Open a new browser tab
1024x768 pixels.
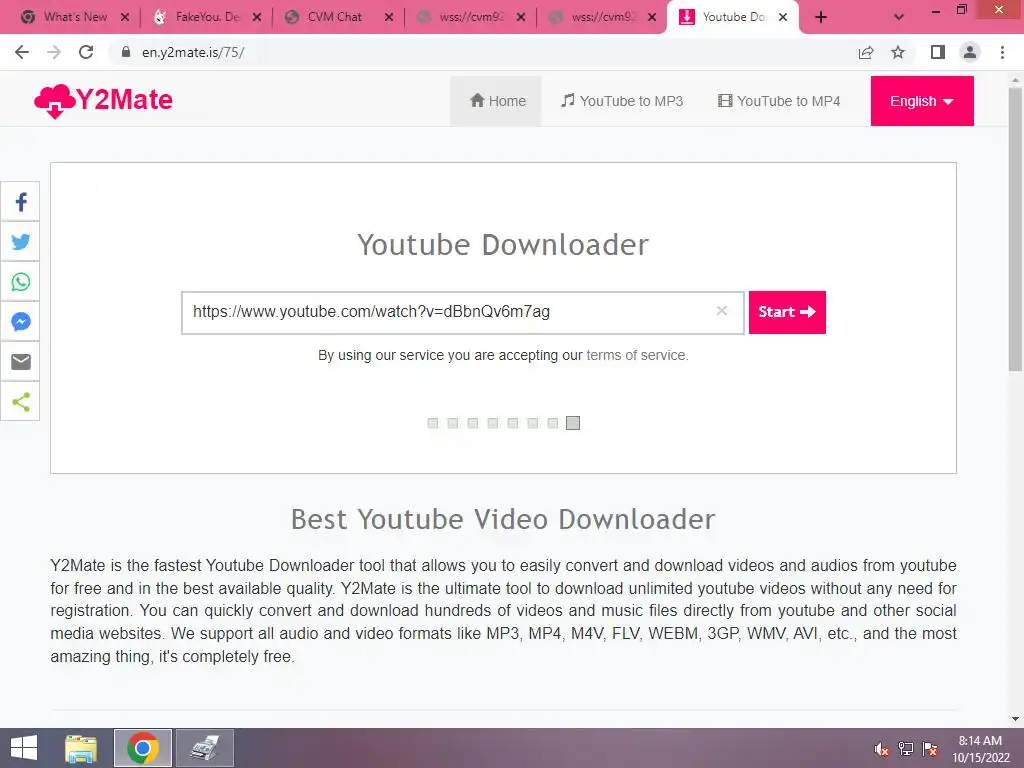click(x=821, y=18)
